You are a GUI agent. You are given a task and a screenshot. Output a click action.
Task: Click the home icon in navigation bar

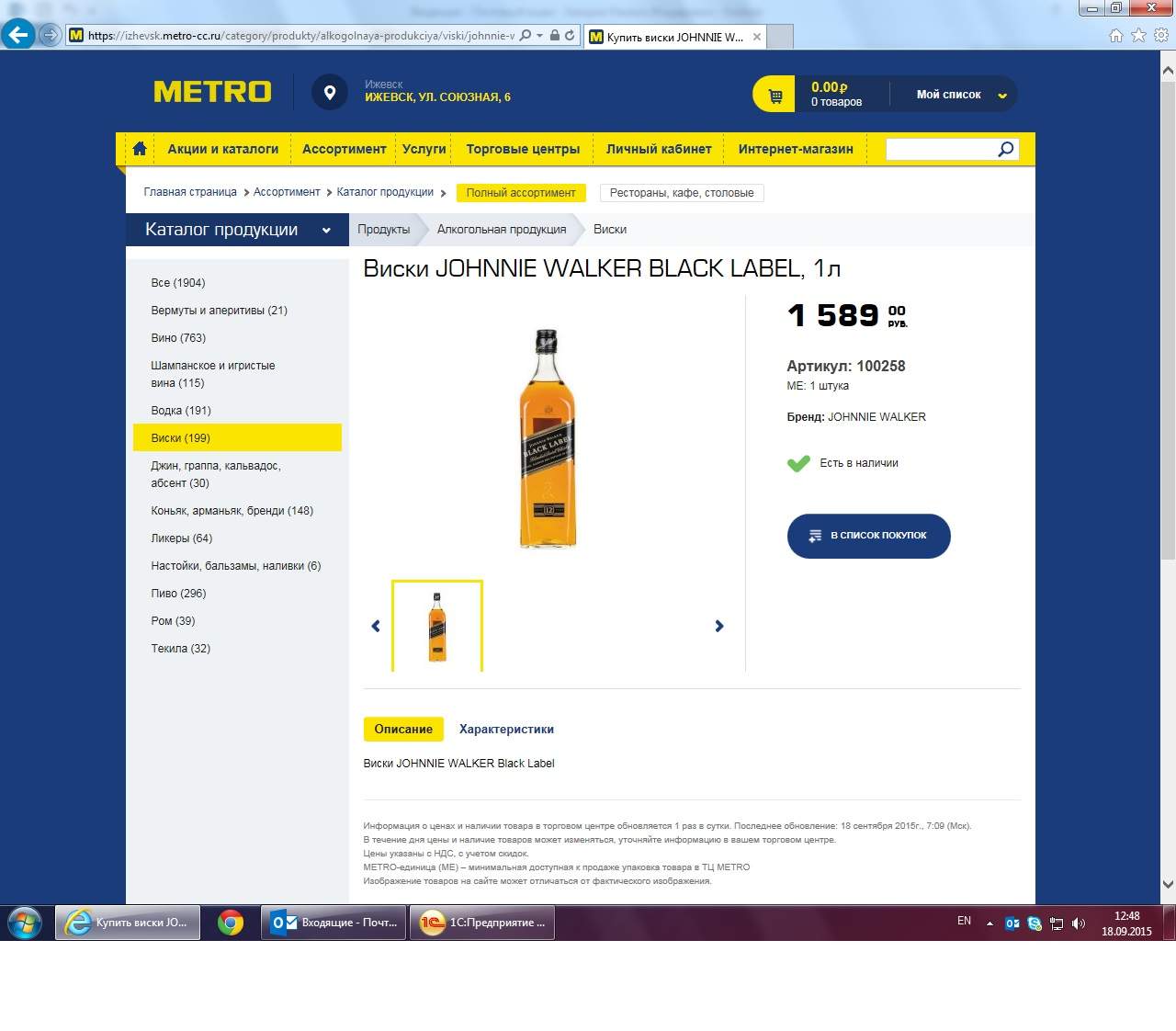[x=140, y=149]
